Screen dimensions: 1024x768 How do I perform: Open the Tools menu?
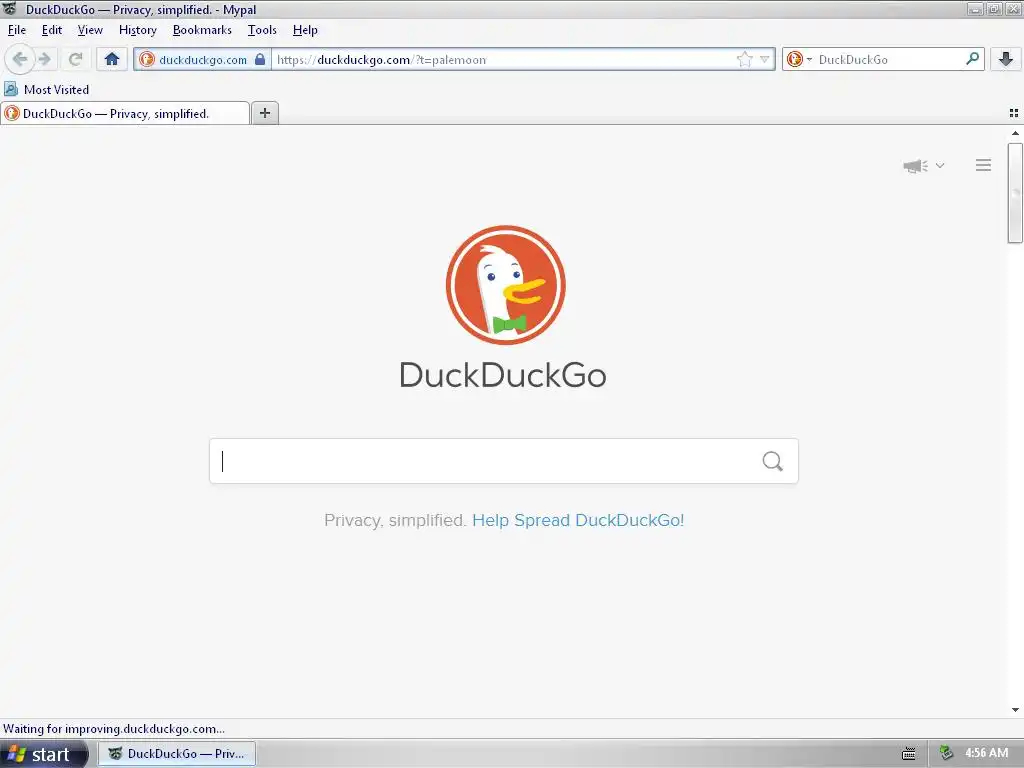pos(262,30)
